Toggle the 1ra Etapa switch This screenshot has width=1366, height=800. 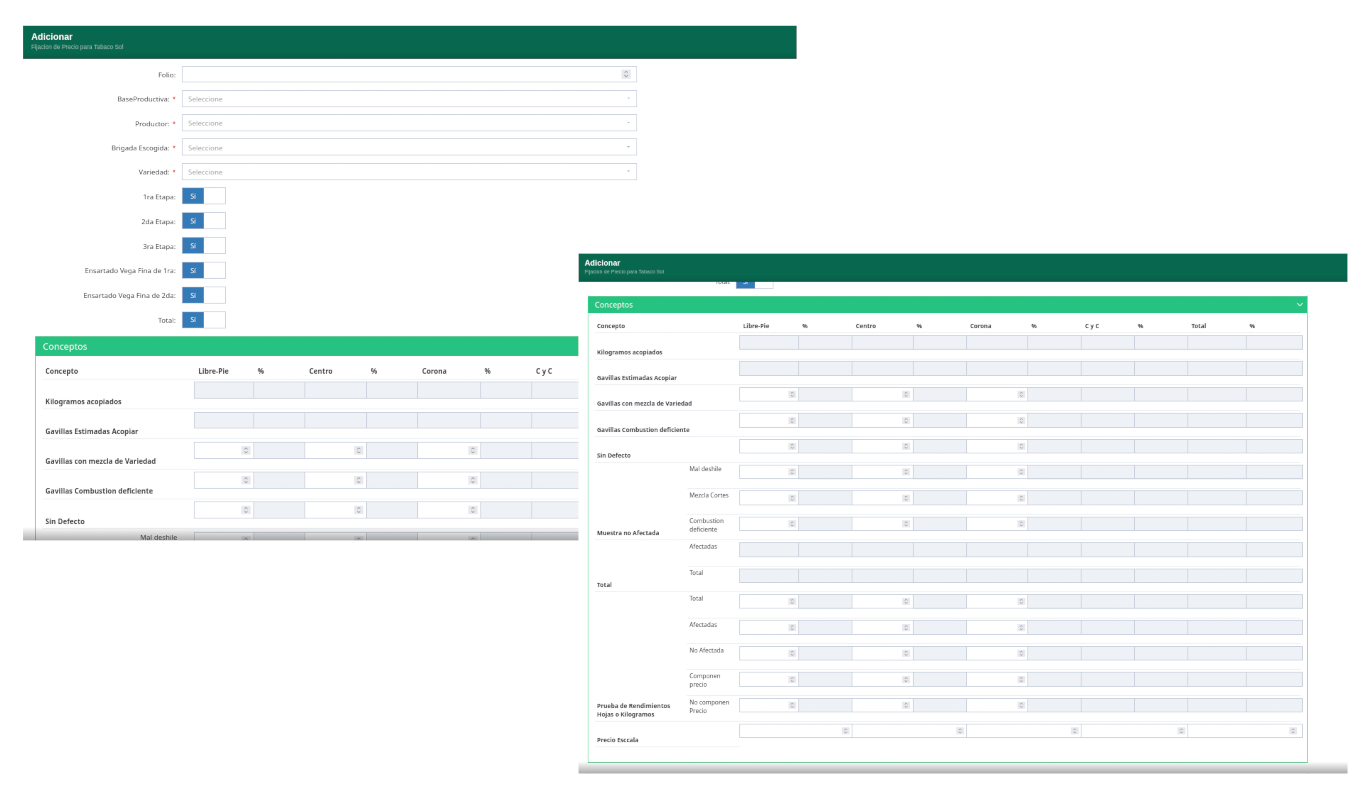(203, 196)
